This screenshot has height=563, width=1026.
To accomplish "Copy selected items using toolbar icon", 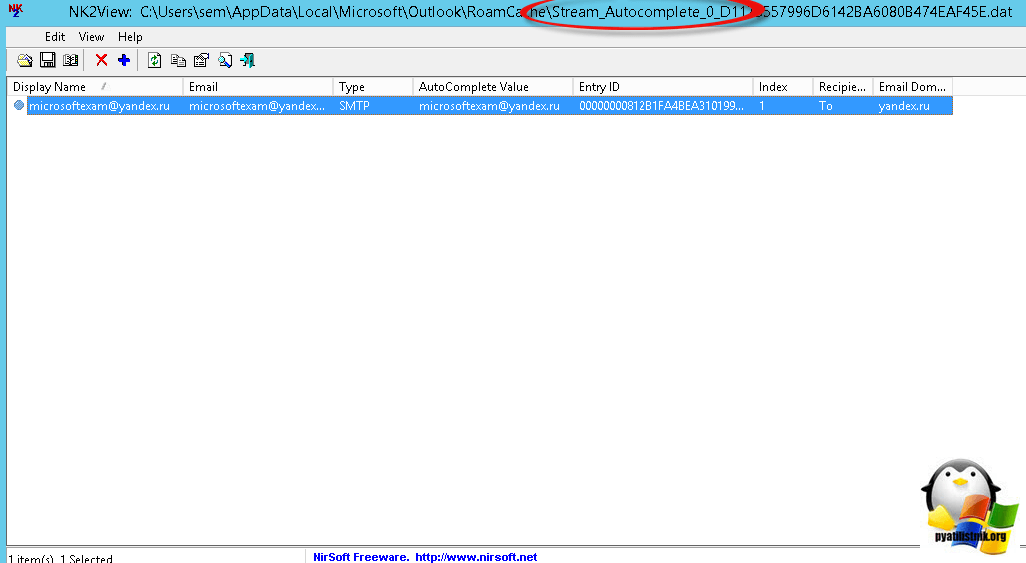I will pyautogui.click(x=178, y=61).
